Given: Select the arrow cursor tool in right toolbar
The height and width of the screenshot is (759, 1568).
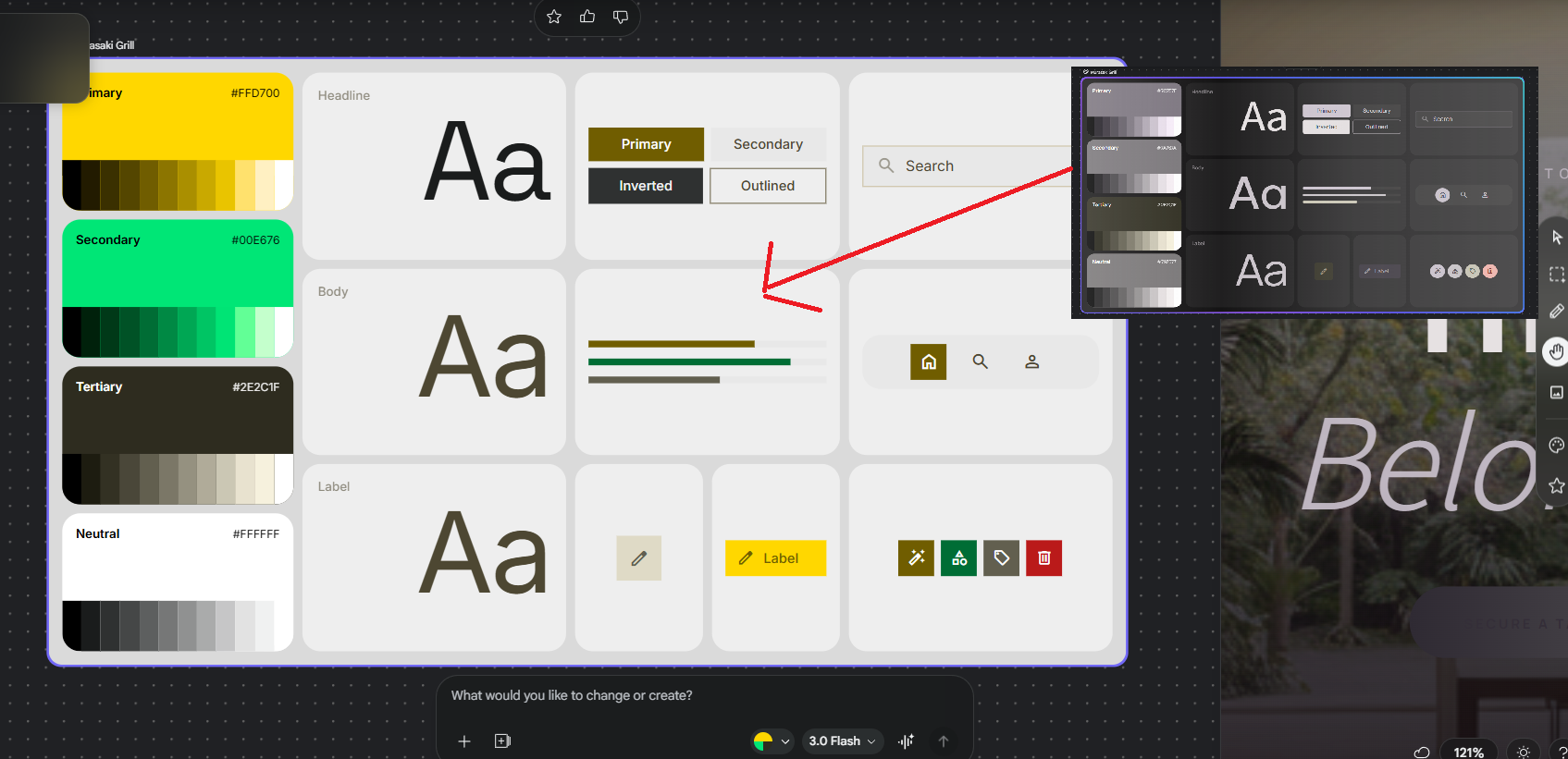Looking at the screenshot, I should 1557,238.
